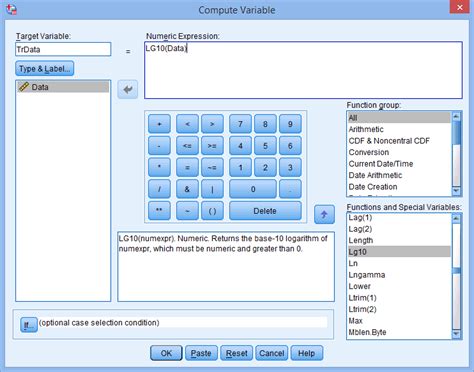
Task: Click the greater-than-or-equal button
Action: (x=212, y=146)
